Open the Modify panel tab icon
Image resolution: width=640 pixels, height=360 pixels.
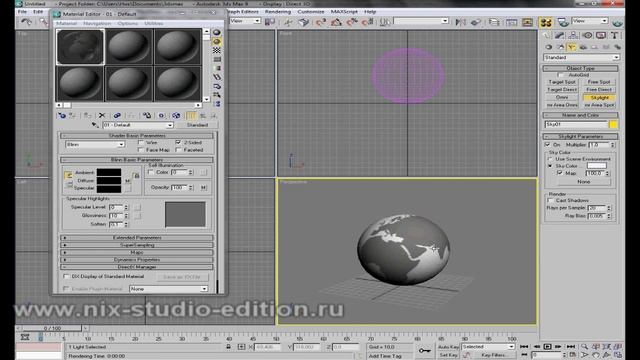click(x=560, y=36)
